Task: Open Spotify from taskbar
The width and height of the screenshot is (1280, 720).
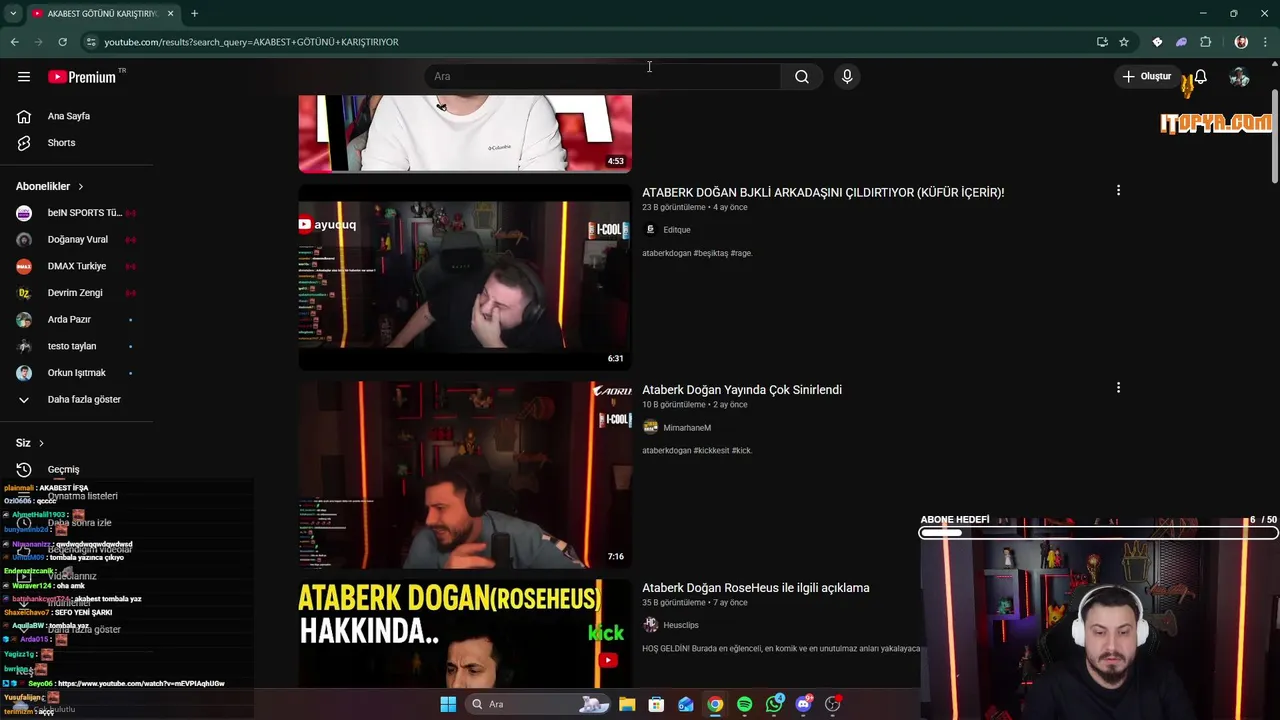Action: tap(744, 704)
